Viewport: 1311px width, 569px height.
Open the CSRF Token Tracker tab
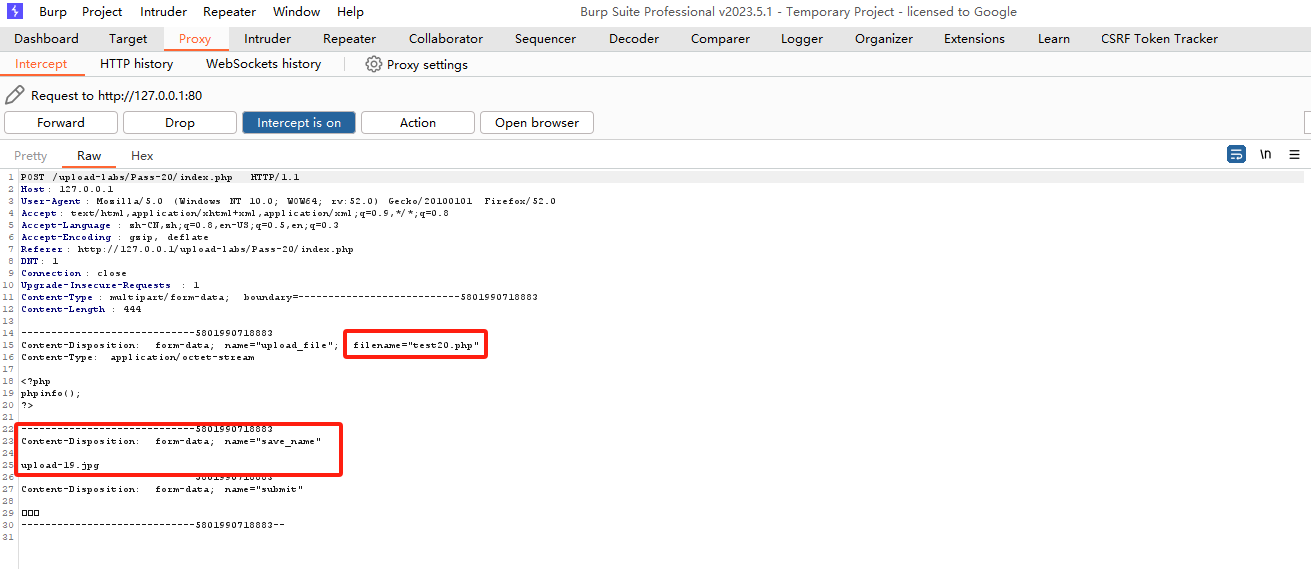click(x=1160, y=39)
